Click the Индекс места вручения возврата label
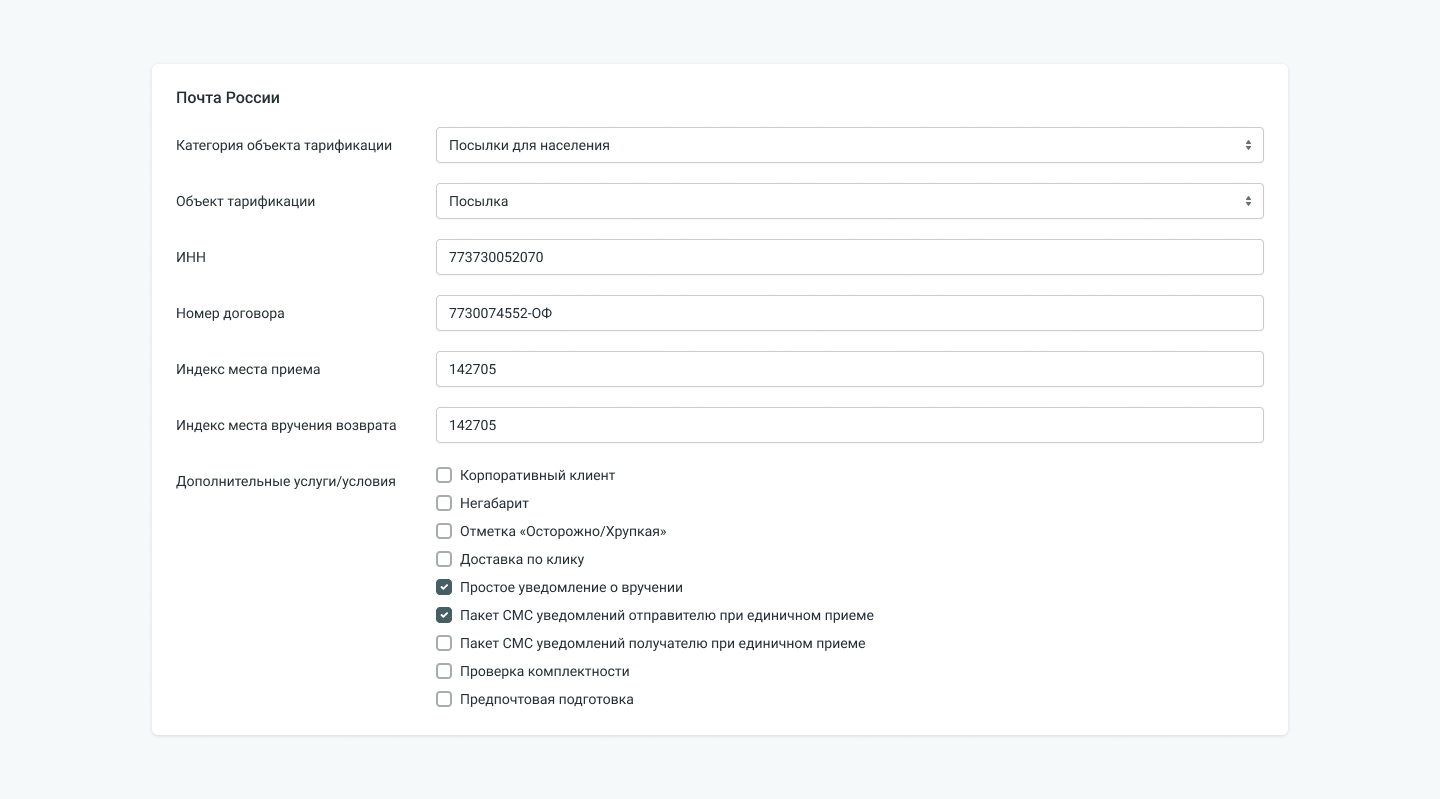1440x799 pixels. click(x=286, y=425)
